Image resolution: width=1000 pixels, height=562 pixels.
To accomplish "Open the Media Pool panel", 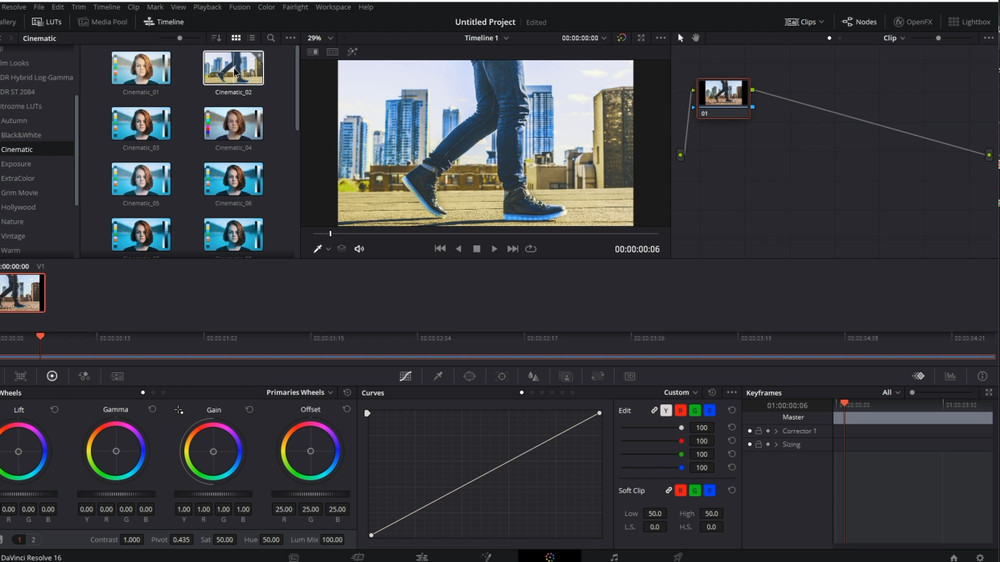I will [x=103, y=22].
